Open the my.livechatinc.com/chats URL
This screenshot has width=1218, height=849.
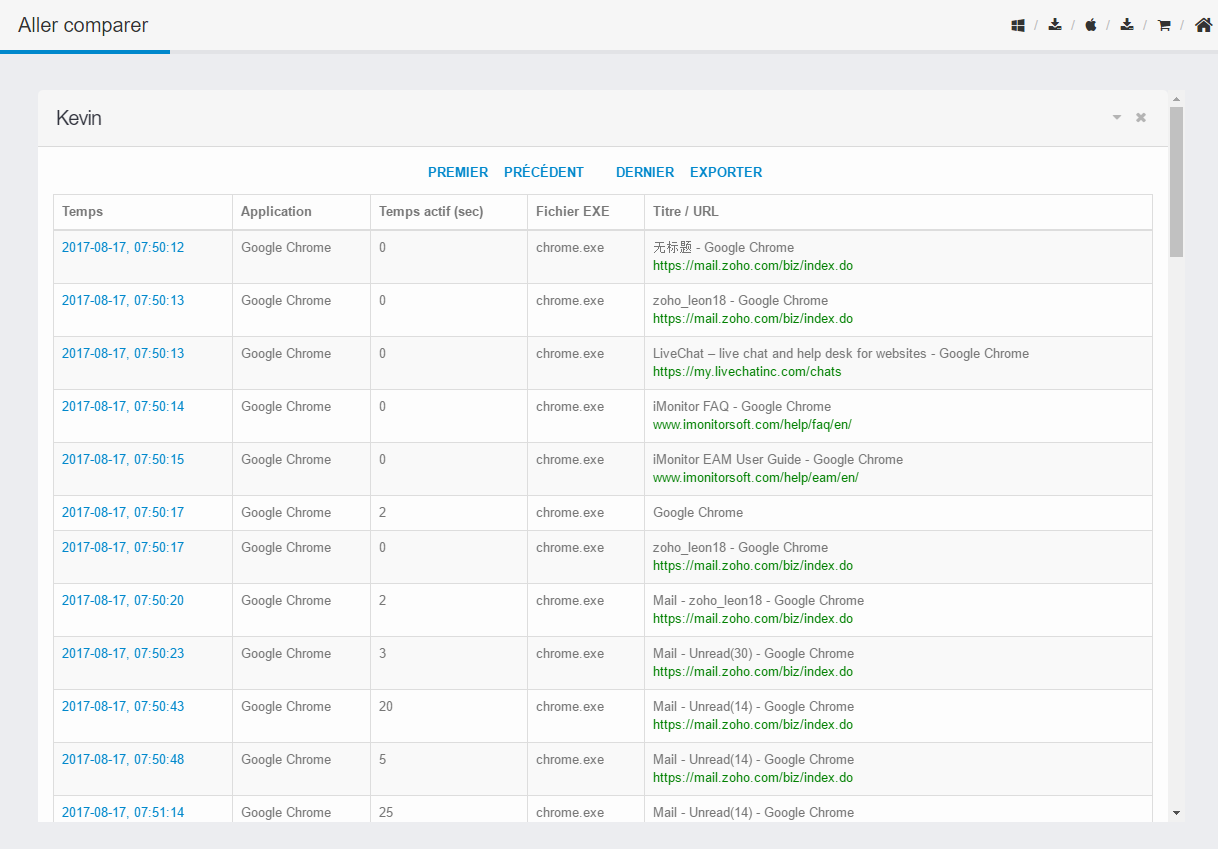point(747,372)
